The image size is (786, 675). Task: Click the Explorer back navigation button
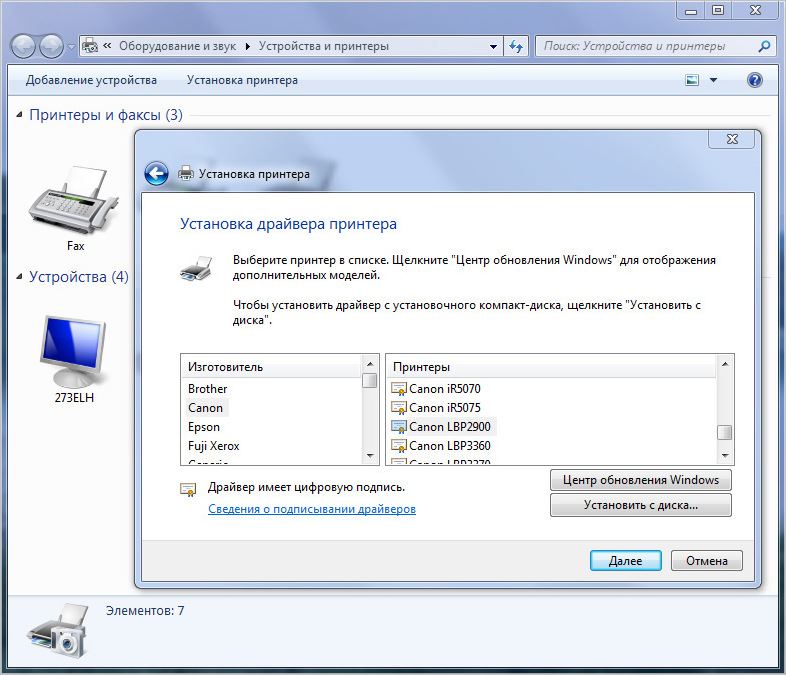click(24, 46)
